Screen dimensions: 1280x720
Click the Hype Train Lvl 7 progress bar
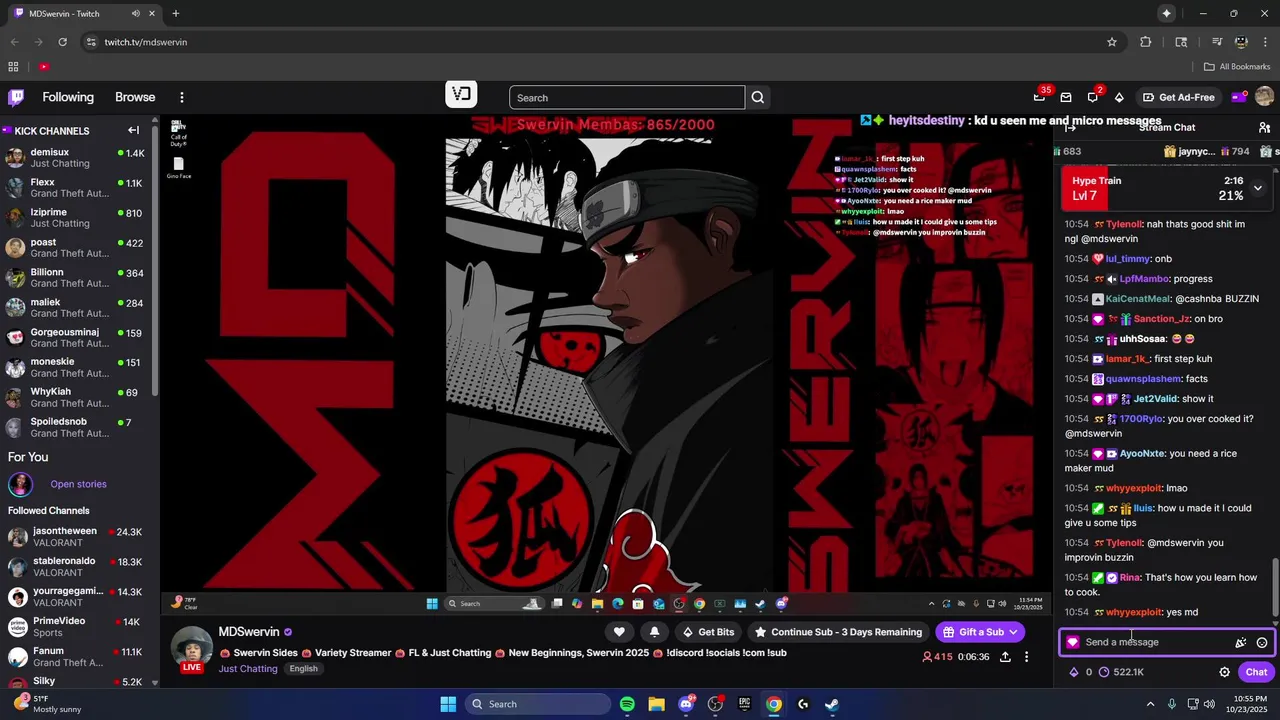point(1167,189)
